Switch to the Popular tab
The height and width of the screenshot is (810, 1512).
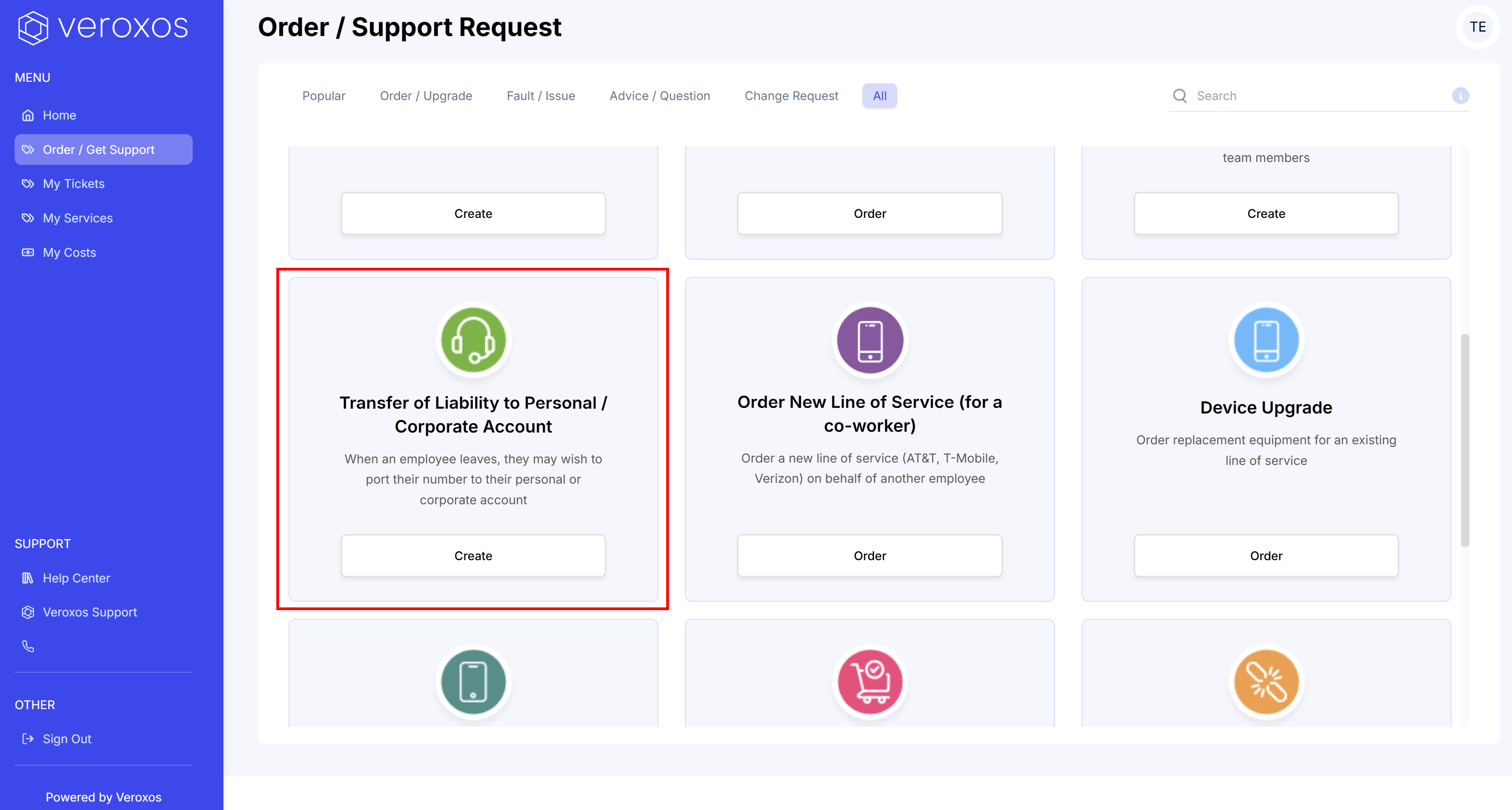pos(324,96)
